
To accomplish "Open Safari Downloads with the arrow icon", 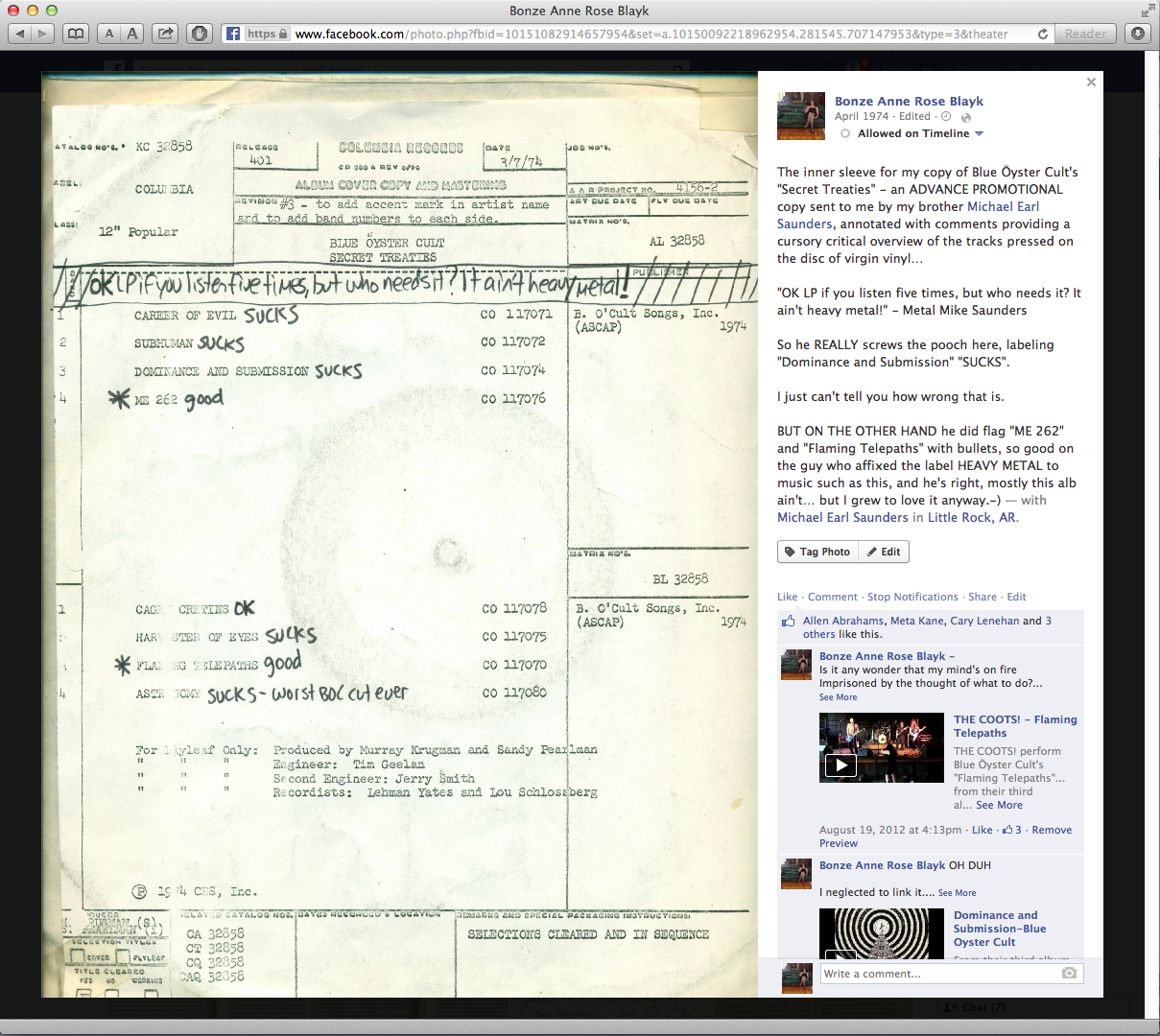I will pos(1138,34).
